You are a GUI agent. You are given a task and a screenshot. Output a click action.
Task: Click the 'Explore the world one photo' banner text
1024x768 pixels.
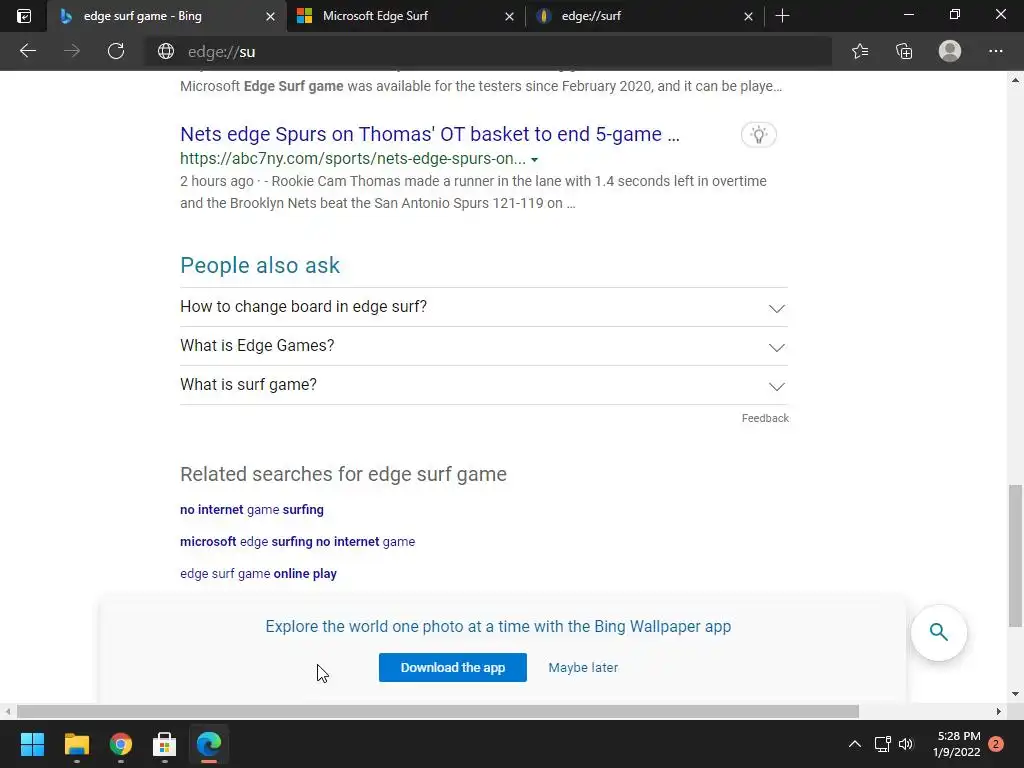point(498,626)
